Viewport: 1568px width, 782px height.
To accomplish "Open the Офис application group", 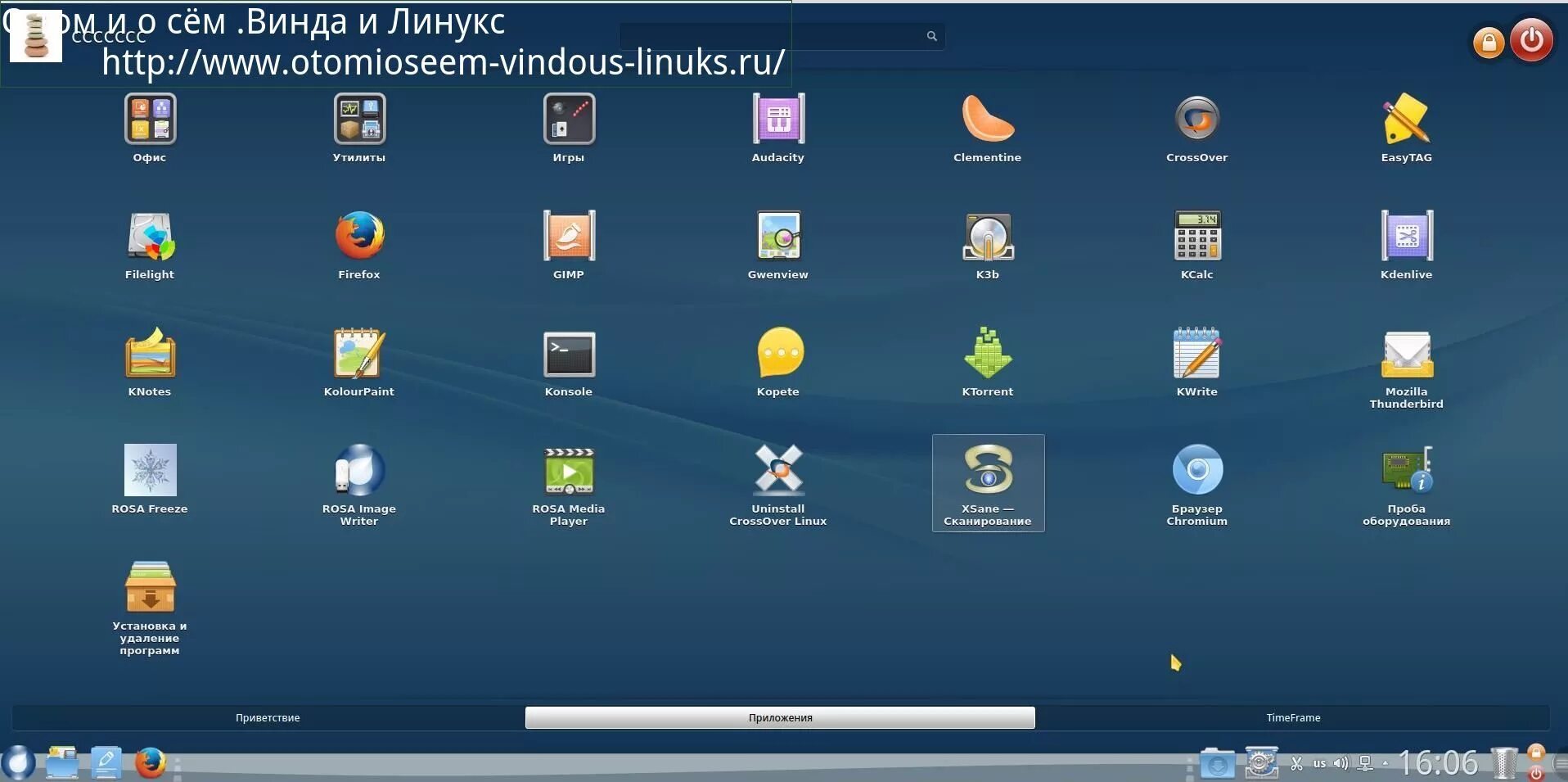I will (150, 129).
